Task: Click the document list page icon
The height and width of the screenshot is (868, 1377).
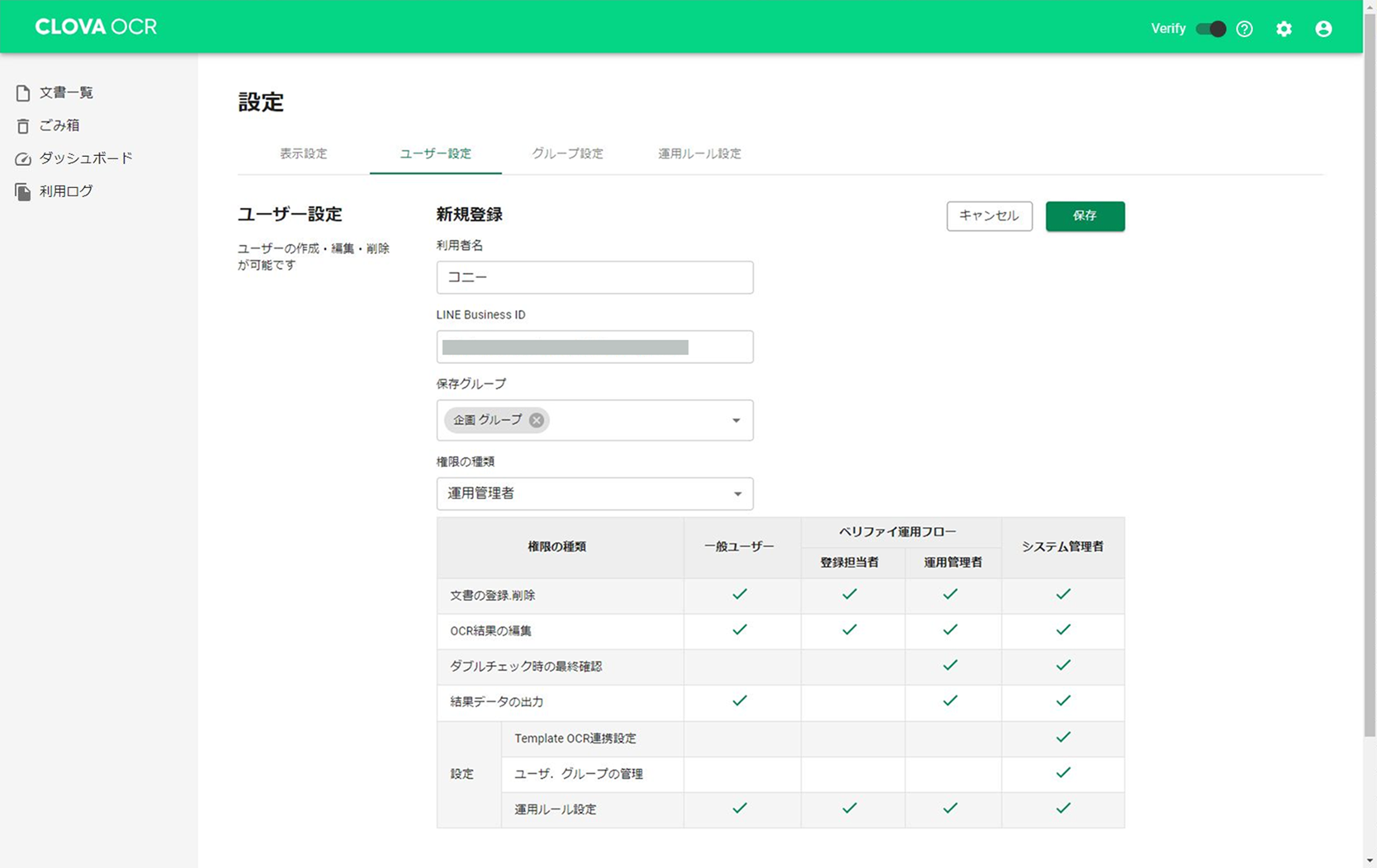Action: click(x=23, y=93)
